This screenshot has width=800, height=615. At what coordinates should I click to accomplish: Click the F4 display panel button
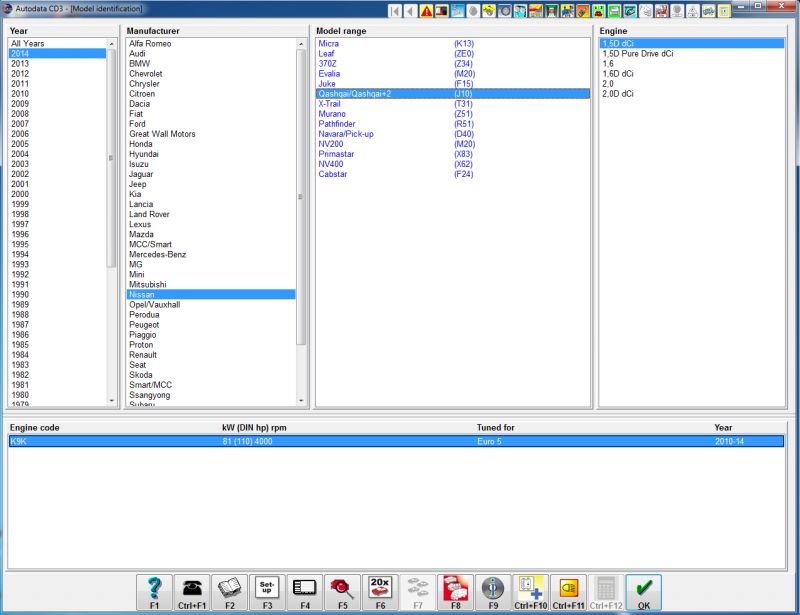[x=305, y=593]
